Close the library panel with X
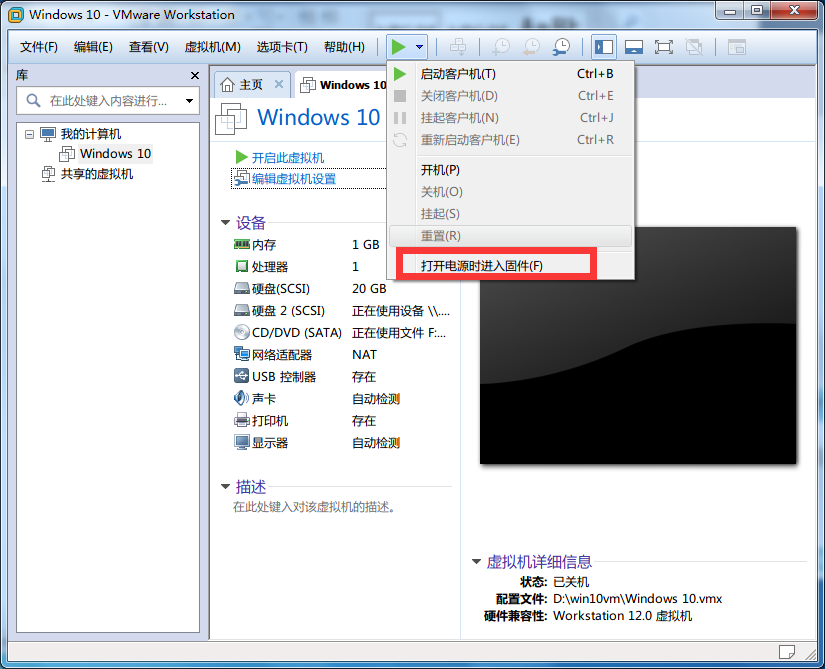This screenshot has height=669, width=825. [195, 76]
